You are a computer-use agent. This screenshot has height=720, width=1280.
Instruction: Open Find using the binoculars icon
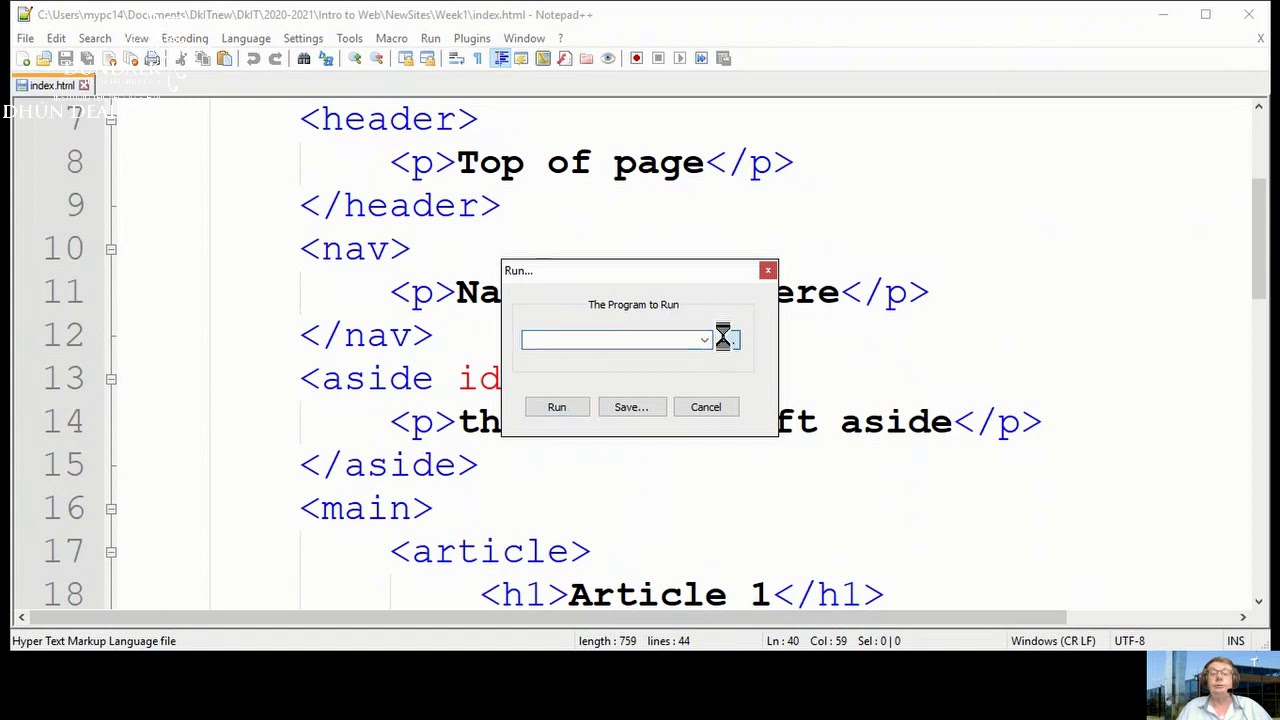[304, 59]
